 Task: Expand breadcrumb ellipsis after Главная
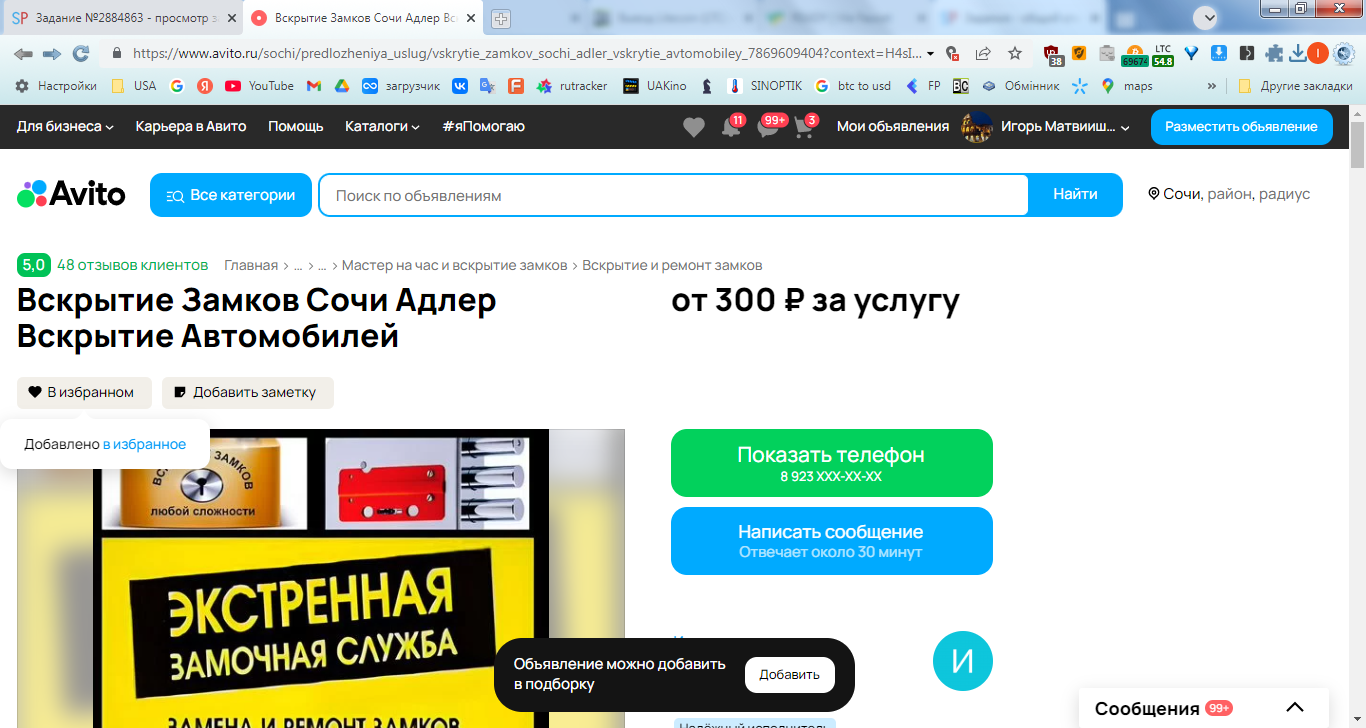(x=298, y=265)
